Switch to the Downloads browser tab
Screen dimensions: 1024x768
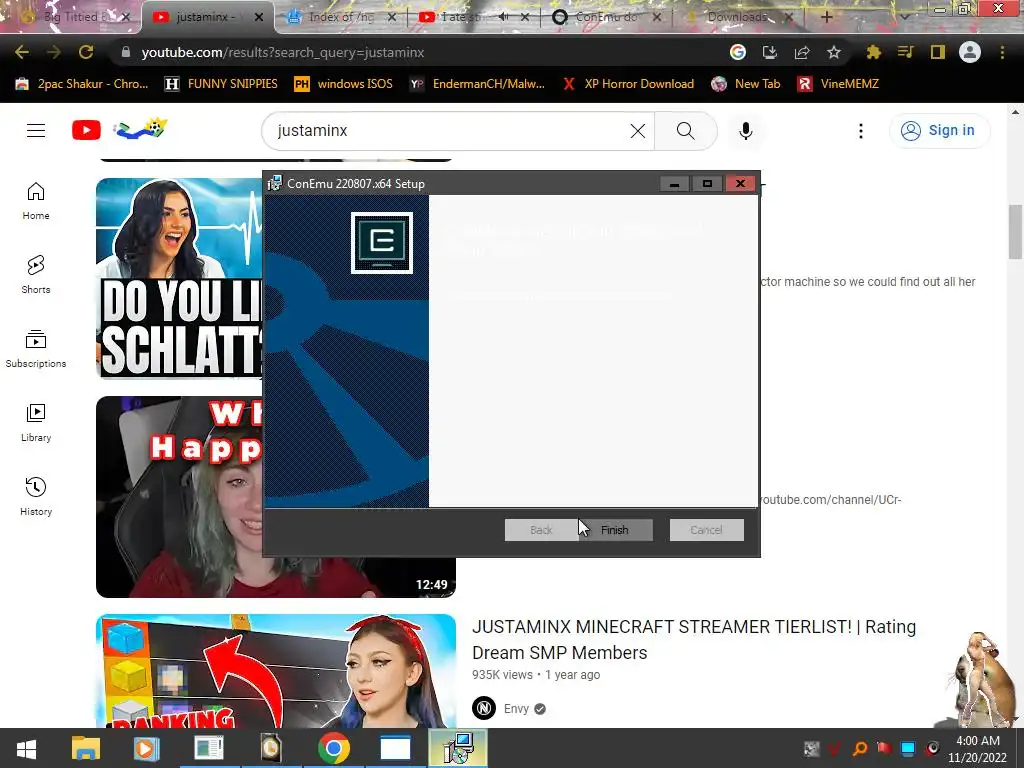(738, 17)
